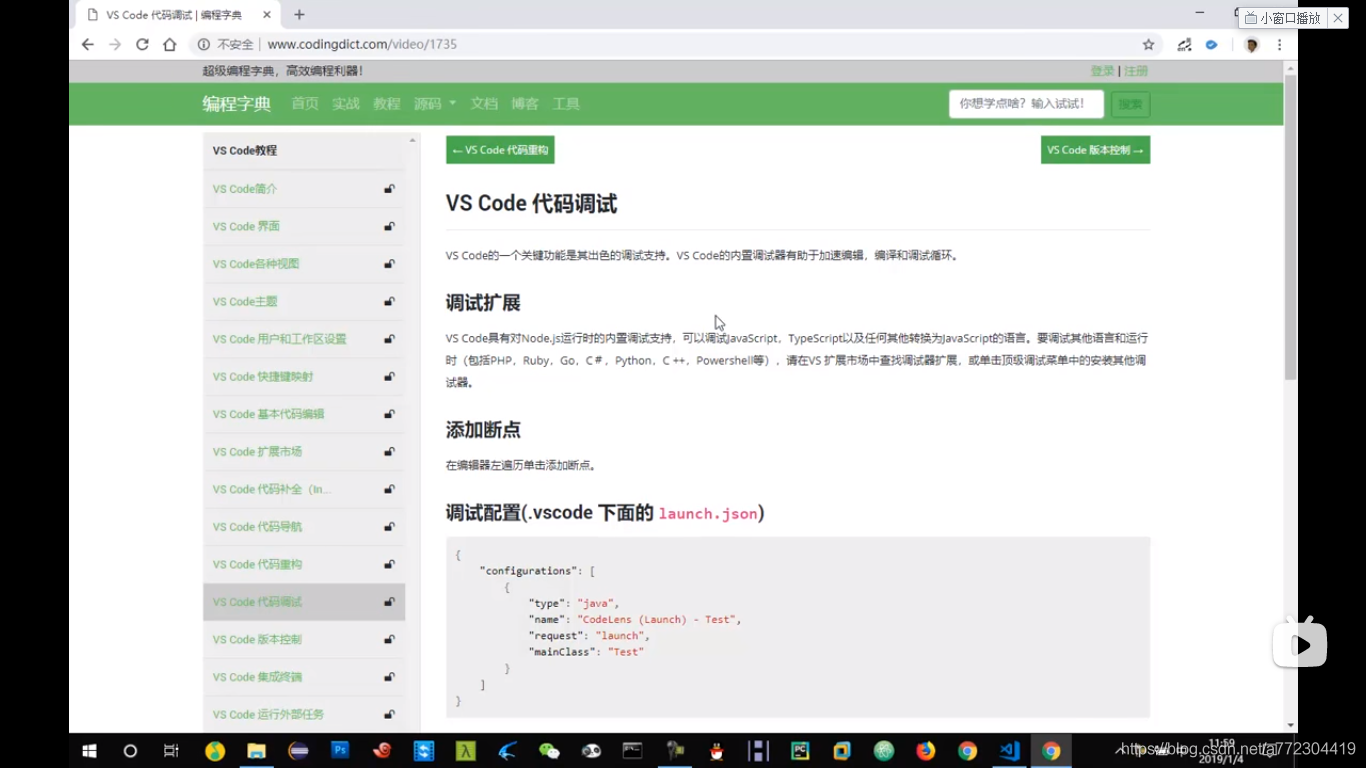Open the terminal icon in taskbar

tap(632, 750)
